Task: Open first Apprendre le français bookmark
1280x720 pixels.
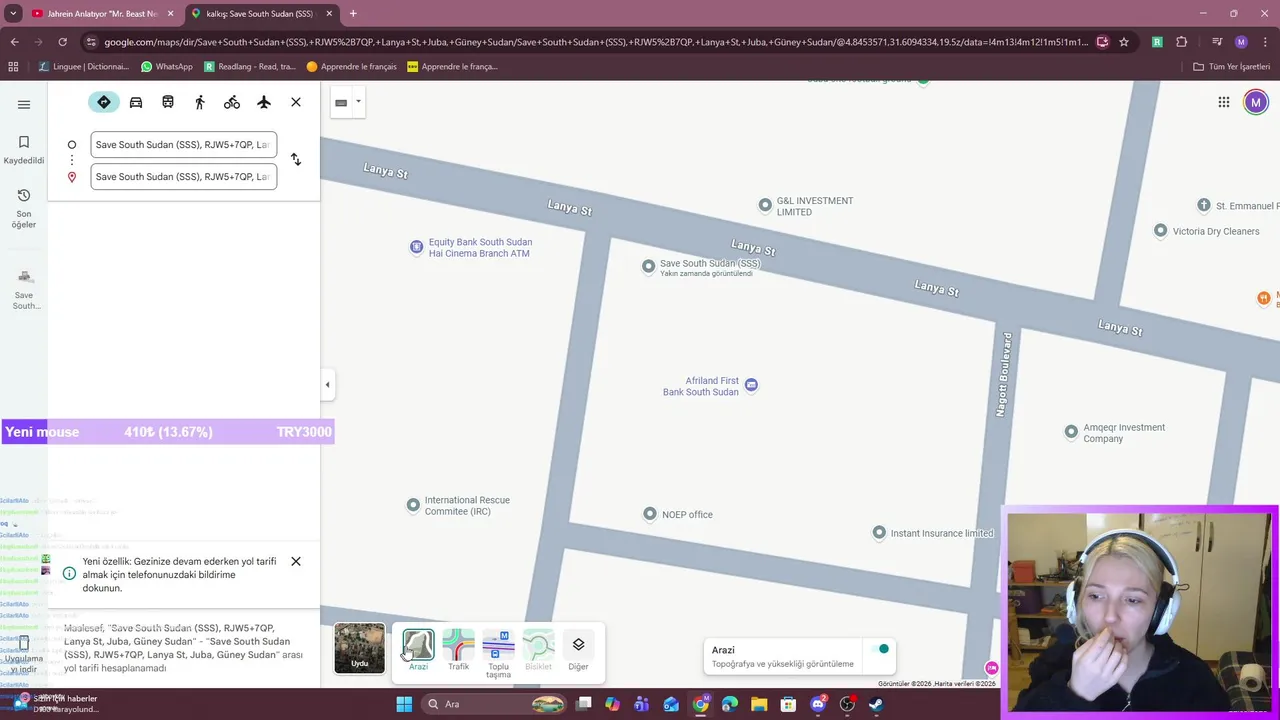Action: click(x=353, y=67)
